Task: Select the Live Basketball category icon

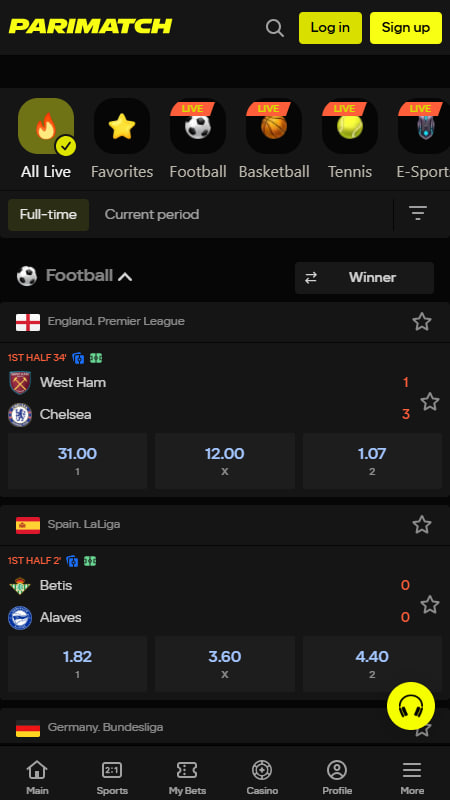Action: 274,126
